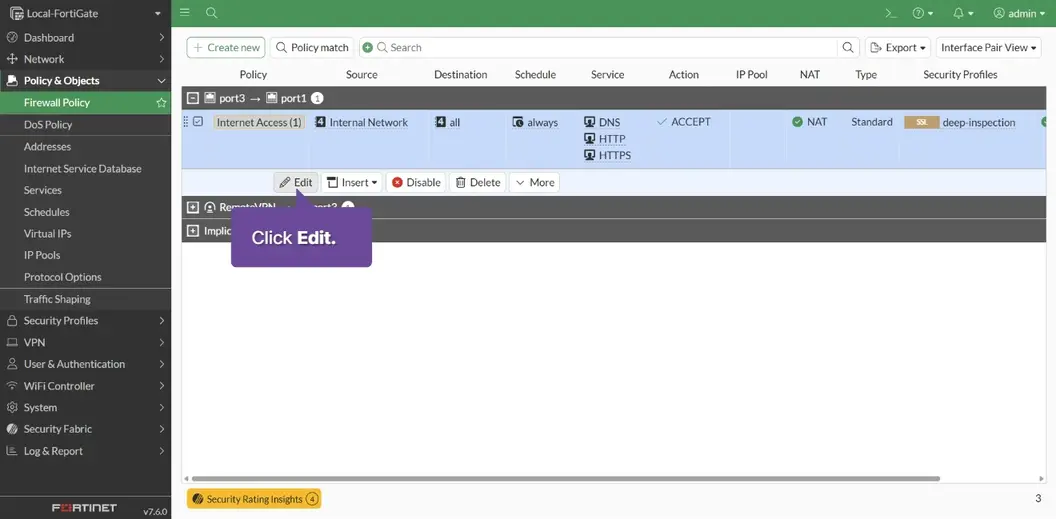Collapse the port3 to port1 section

click(193, 98)
